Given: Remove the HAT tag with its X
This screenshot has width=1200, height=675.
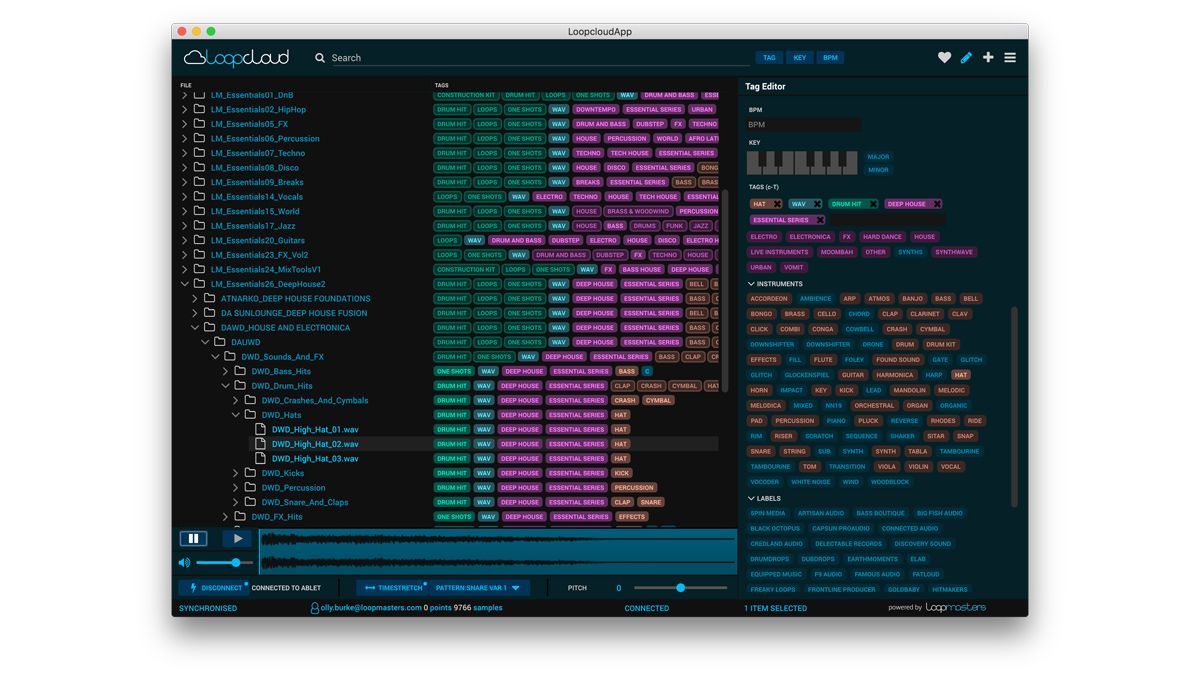Looking at the screenshot, I should 777,204.
